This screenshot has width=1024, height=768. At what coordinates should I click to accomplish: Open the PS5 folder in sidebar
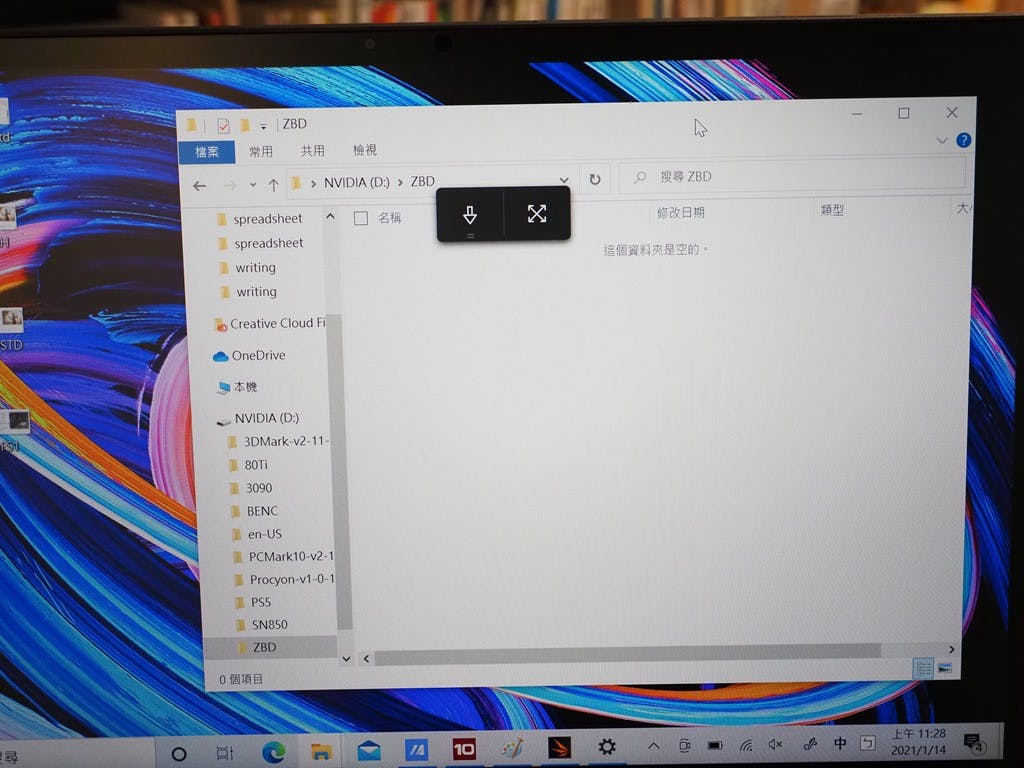[x=253, y=602]
